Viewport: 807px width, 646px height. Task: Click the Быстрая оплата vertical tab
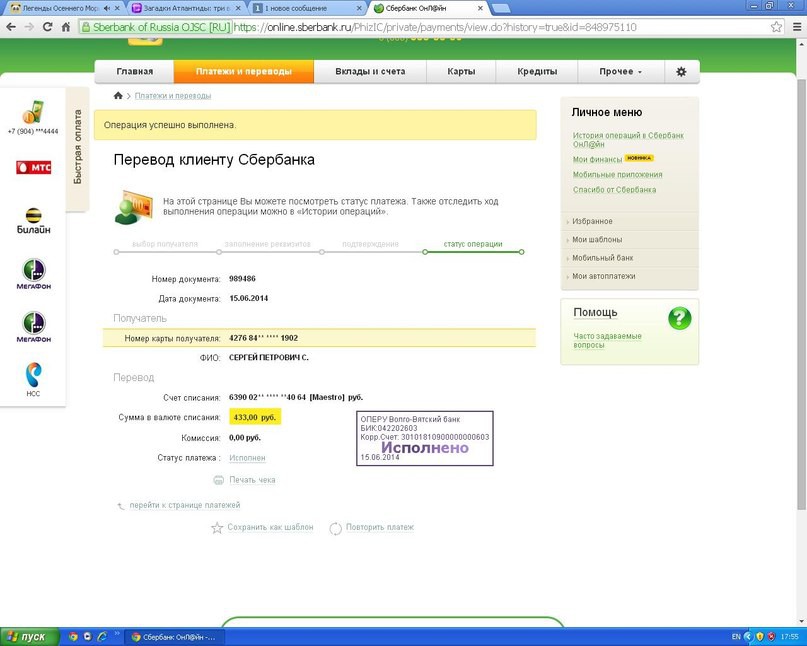78,147
